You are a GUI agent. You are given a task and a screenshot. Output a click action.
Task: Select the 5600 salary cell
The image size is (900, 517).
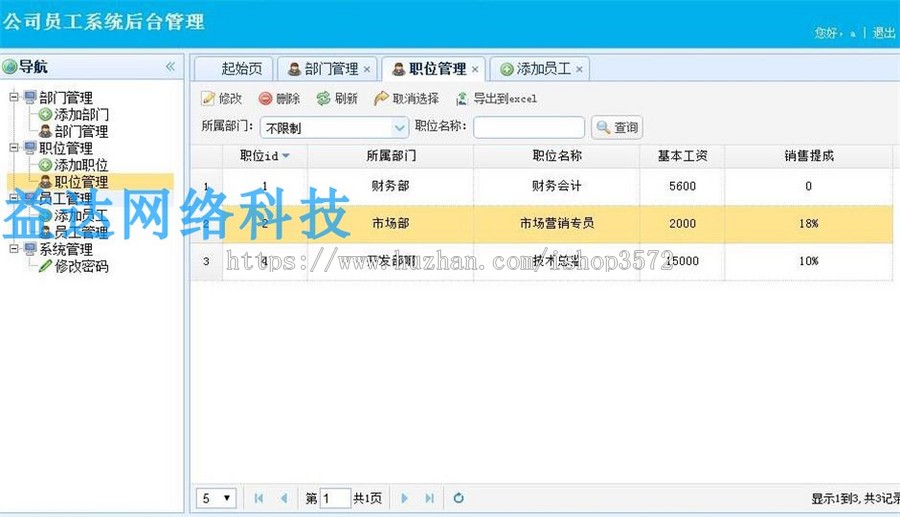pos(682,186)
